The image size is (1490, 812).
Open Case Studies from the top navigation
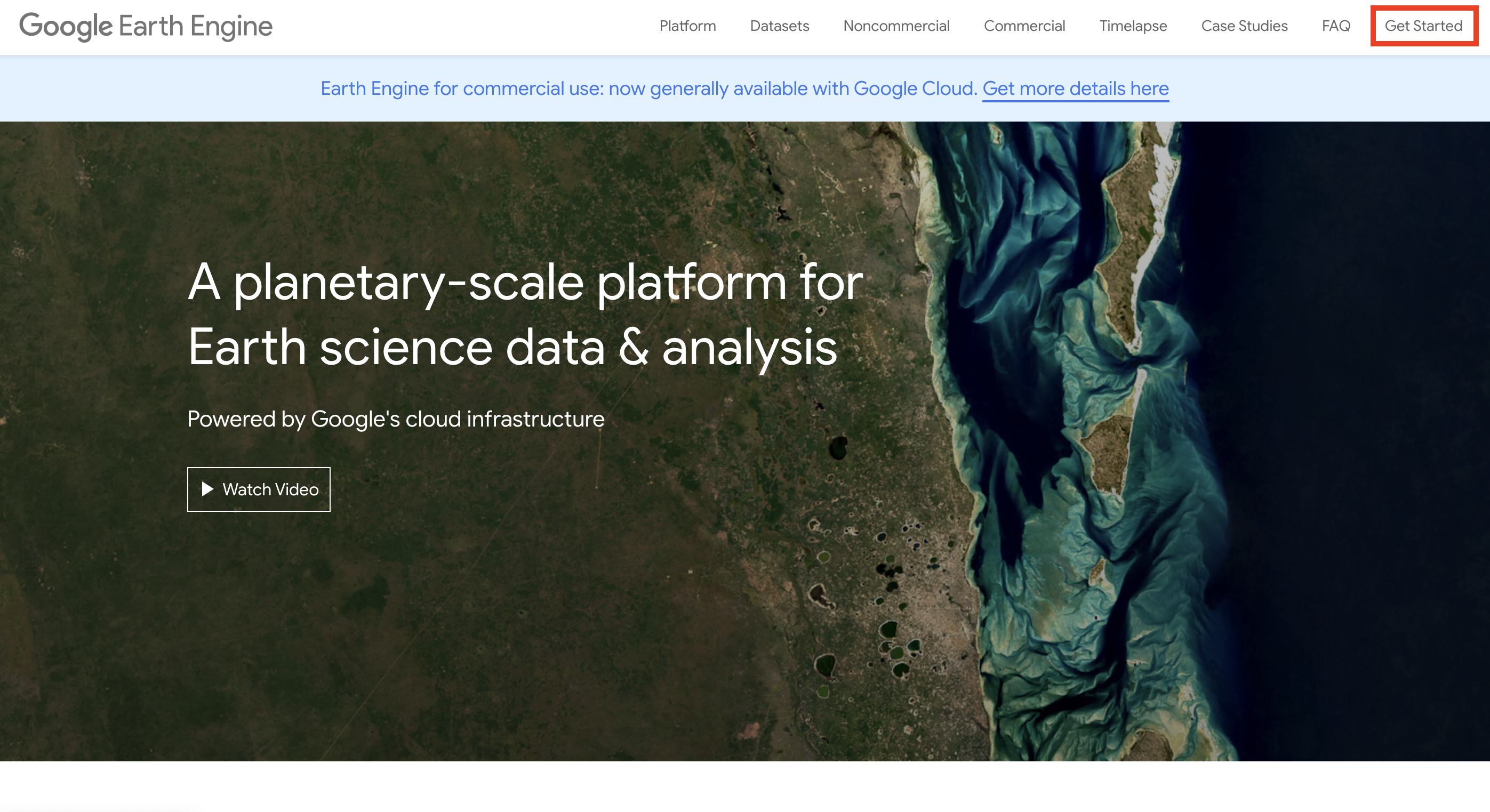[x=1244, y=26]
